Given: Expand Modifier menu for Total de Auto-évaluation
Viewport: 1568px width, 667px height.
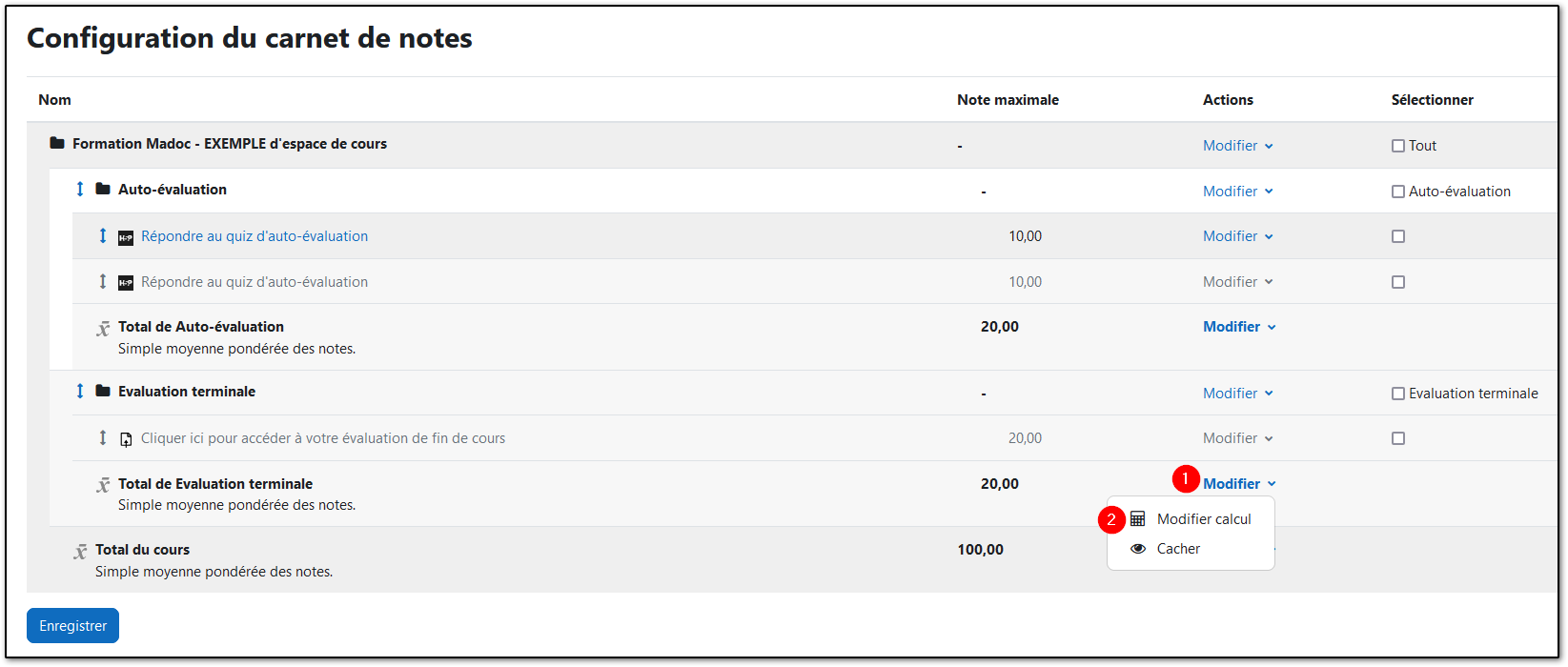Looking at the screenshot, I should click(1238, 327).
